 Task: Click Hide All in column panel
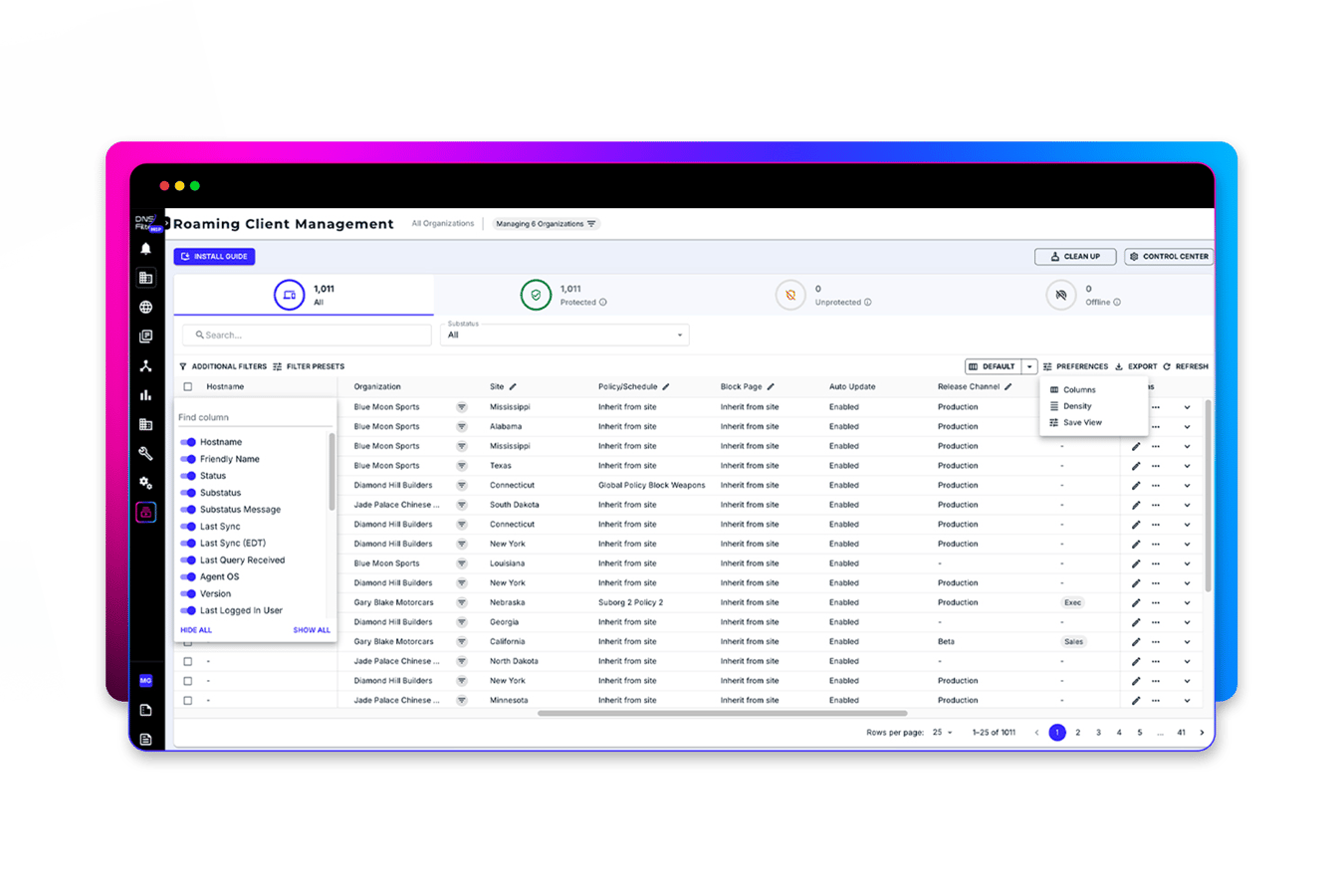point(196,630)
